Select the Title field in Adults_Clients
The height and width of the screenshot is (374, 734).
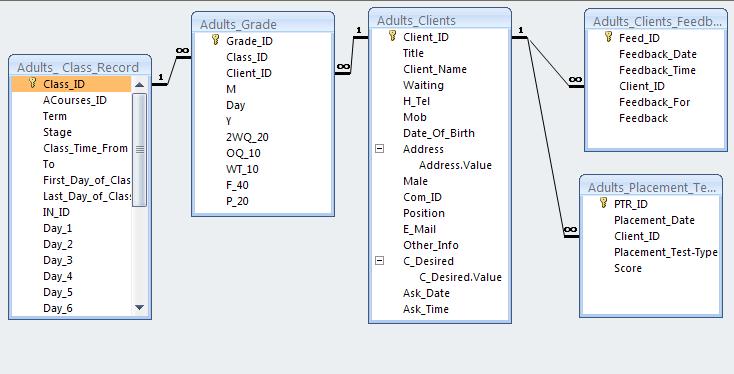click(x=413, y=53)
